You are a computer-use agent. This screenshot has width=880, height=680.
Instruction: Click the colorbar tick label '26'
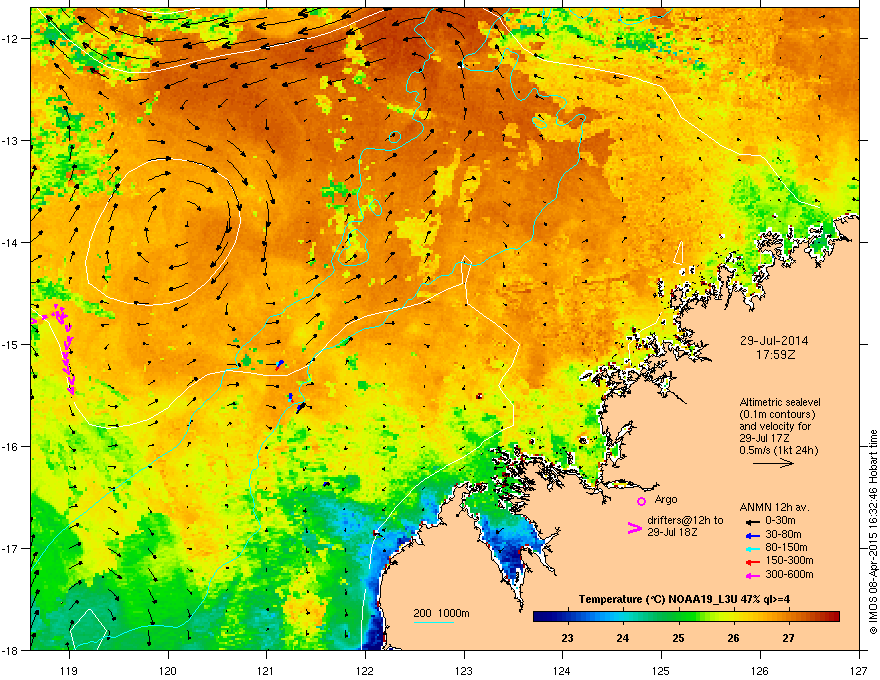733,638
